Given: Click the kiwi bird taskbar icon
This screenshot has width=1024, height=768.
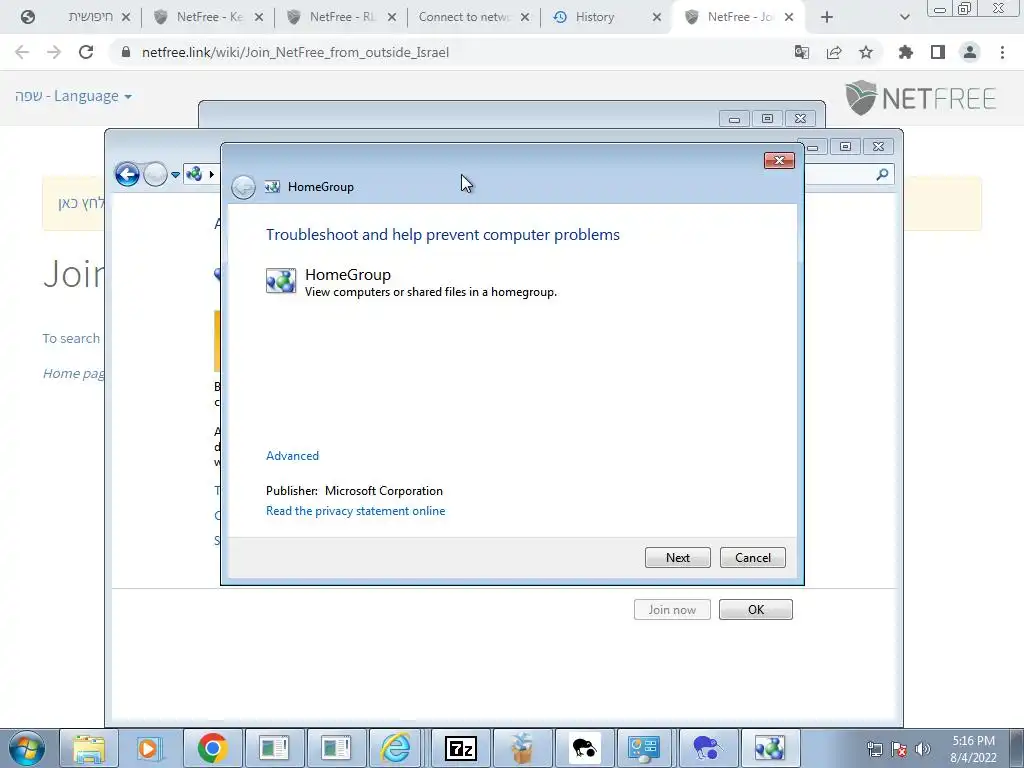Looking at the screenshot, I should pos(584,748).
